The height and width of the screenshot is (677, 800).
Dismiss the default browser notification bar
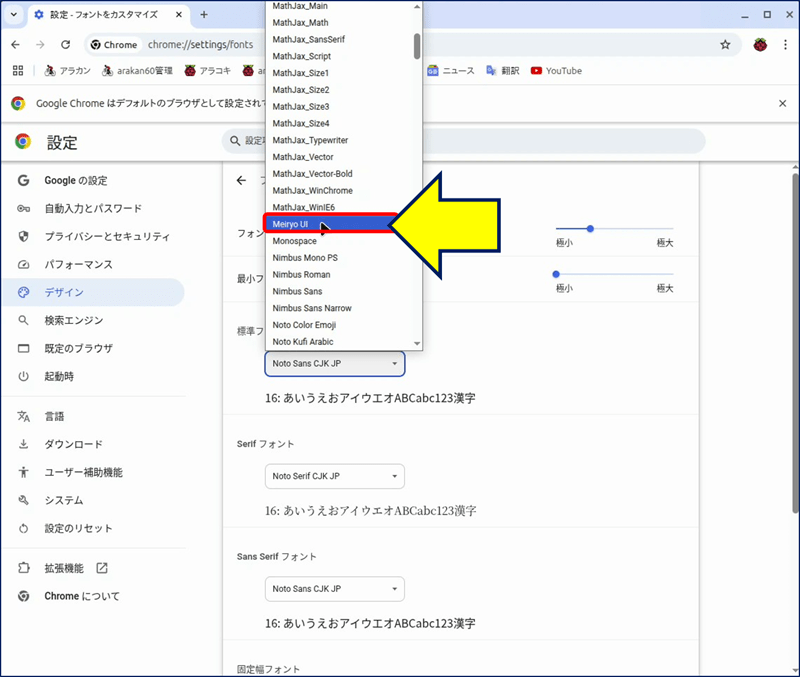coord(783,104)
